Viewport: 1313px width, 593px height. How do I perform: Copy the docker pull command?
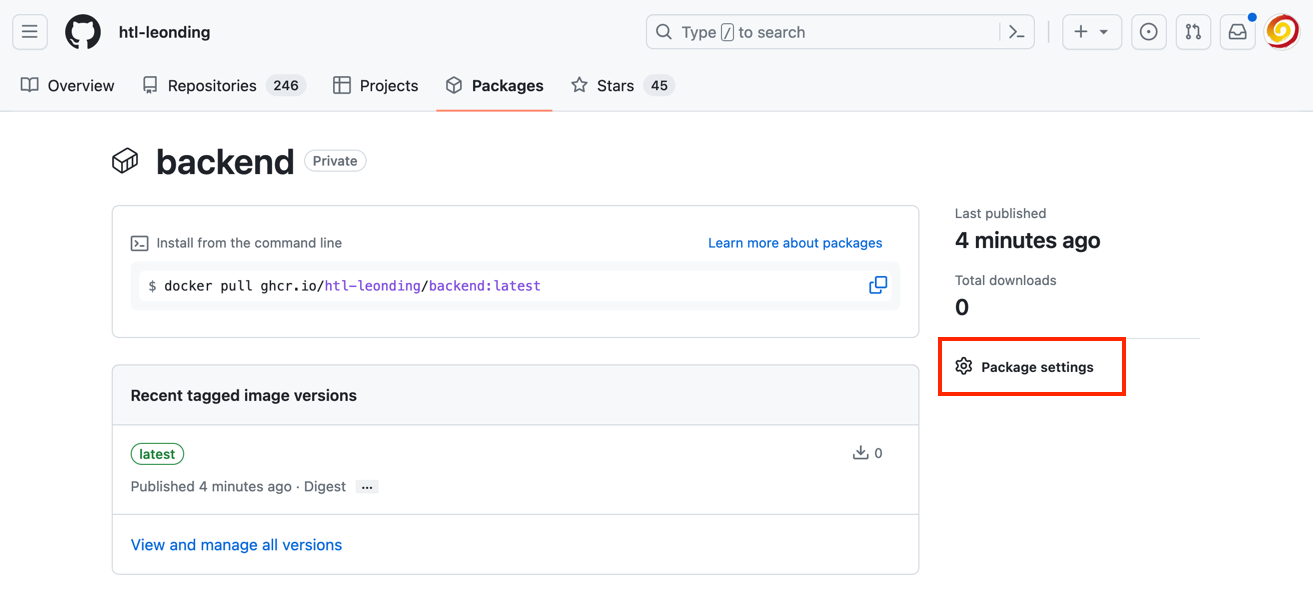click(x=878, y=286)
